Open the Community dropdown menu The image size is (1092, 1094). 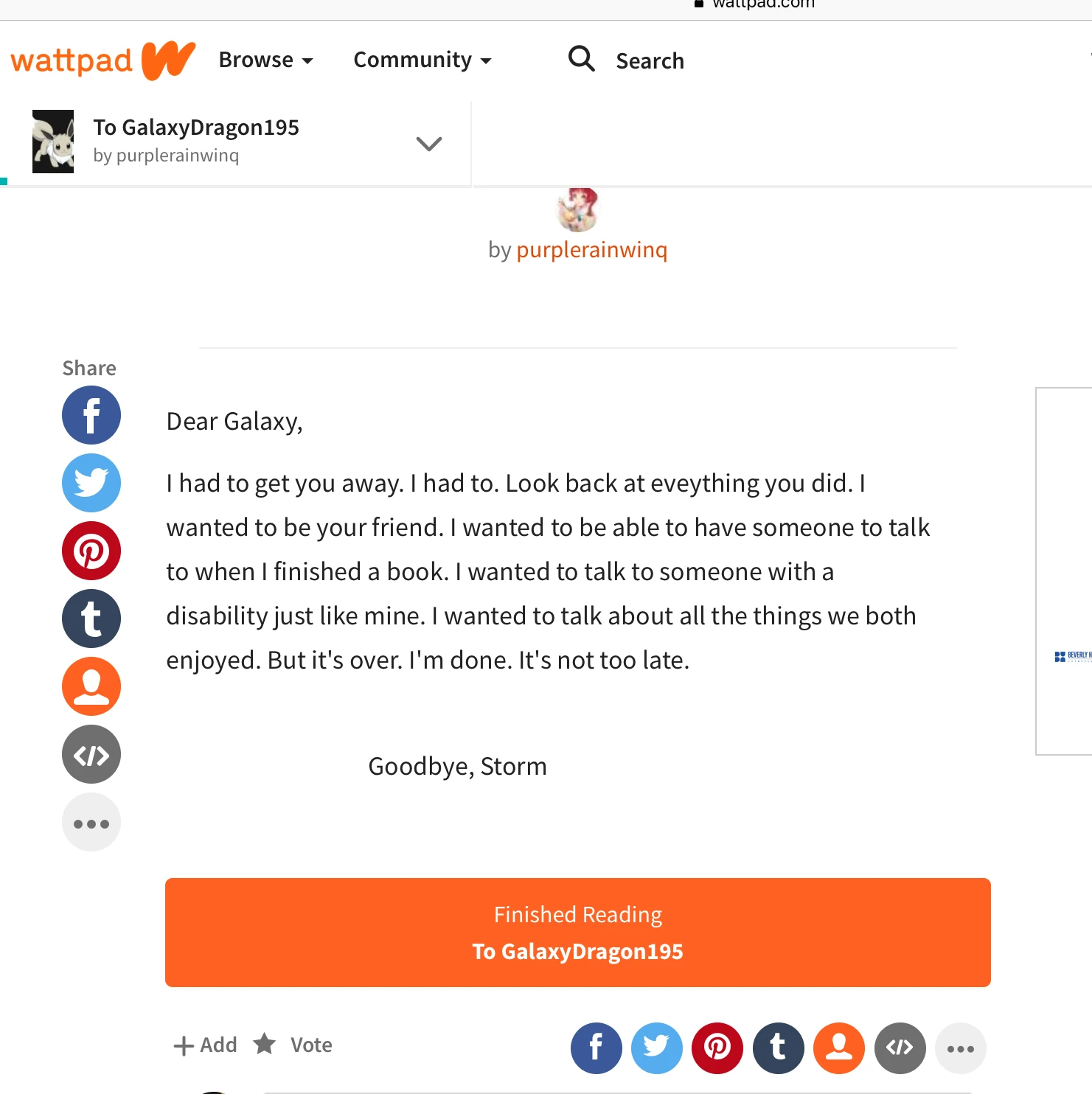point(422,60)
